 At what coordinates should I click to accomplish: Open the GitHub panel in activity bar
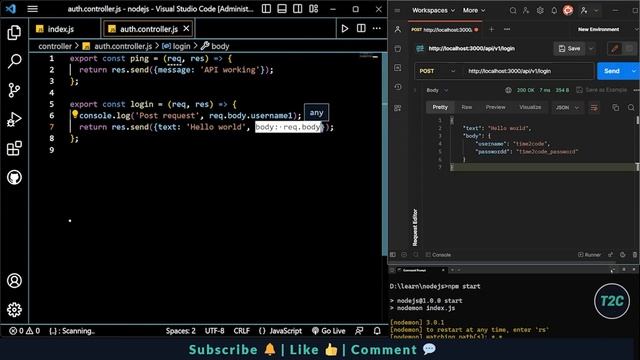tap(14, 177)
